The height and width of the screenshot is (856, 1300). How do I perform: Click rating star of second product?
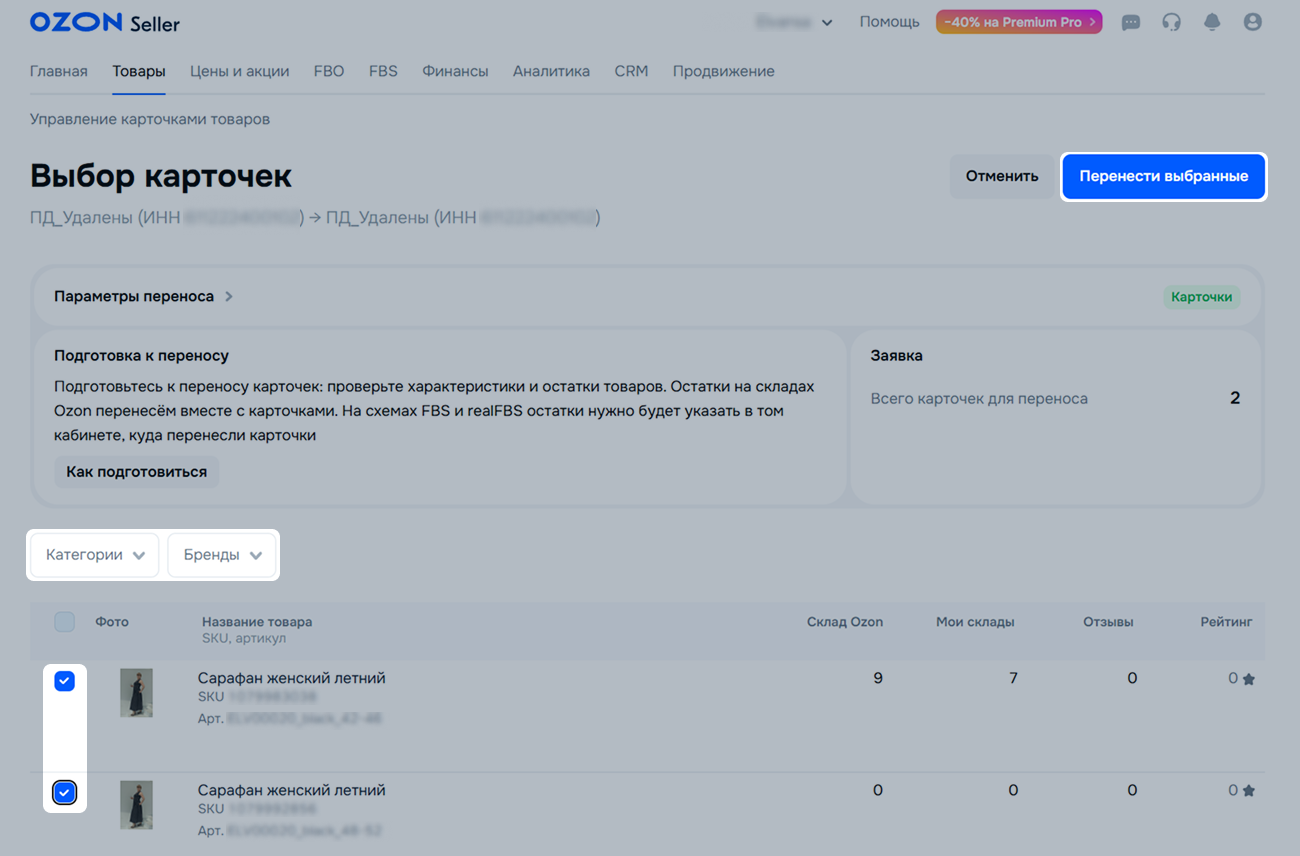tap(1248, 791)
